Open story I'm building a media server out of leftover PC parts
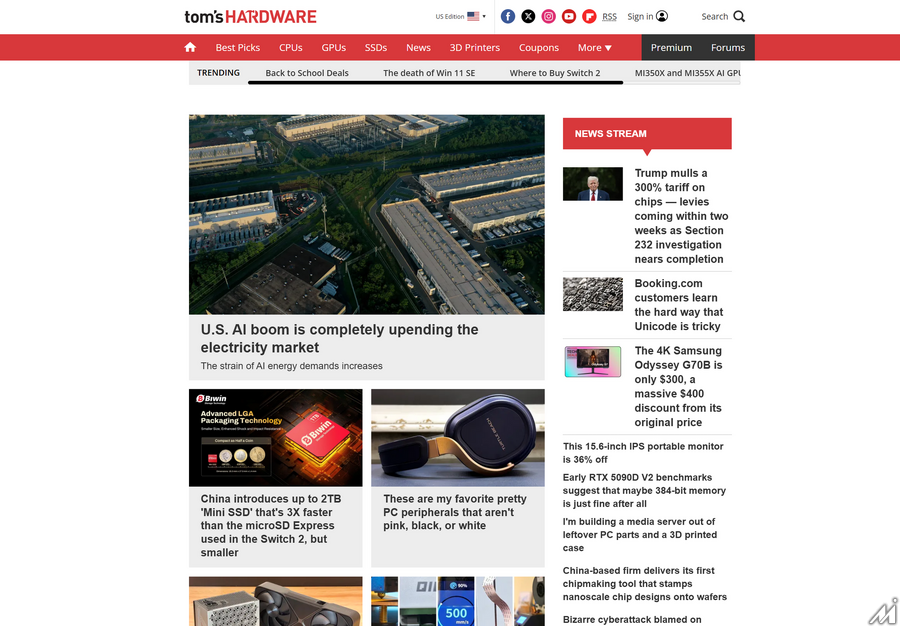 point(639,535)
